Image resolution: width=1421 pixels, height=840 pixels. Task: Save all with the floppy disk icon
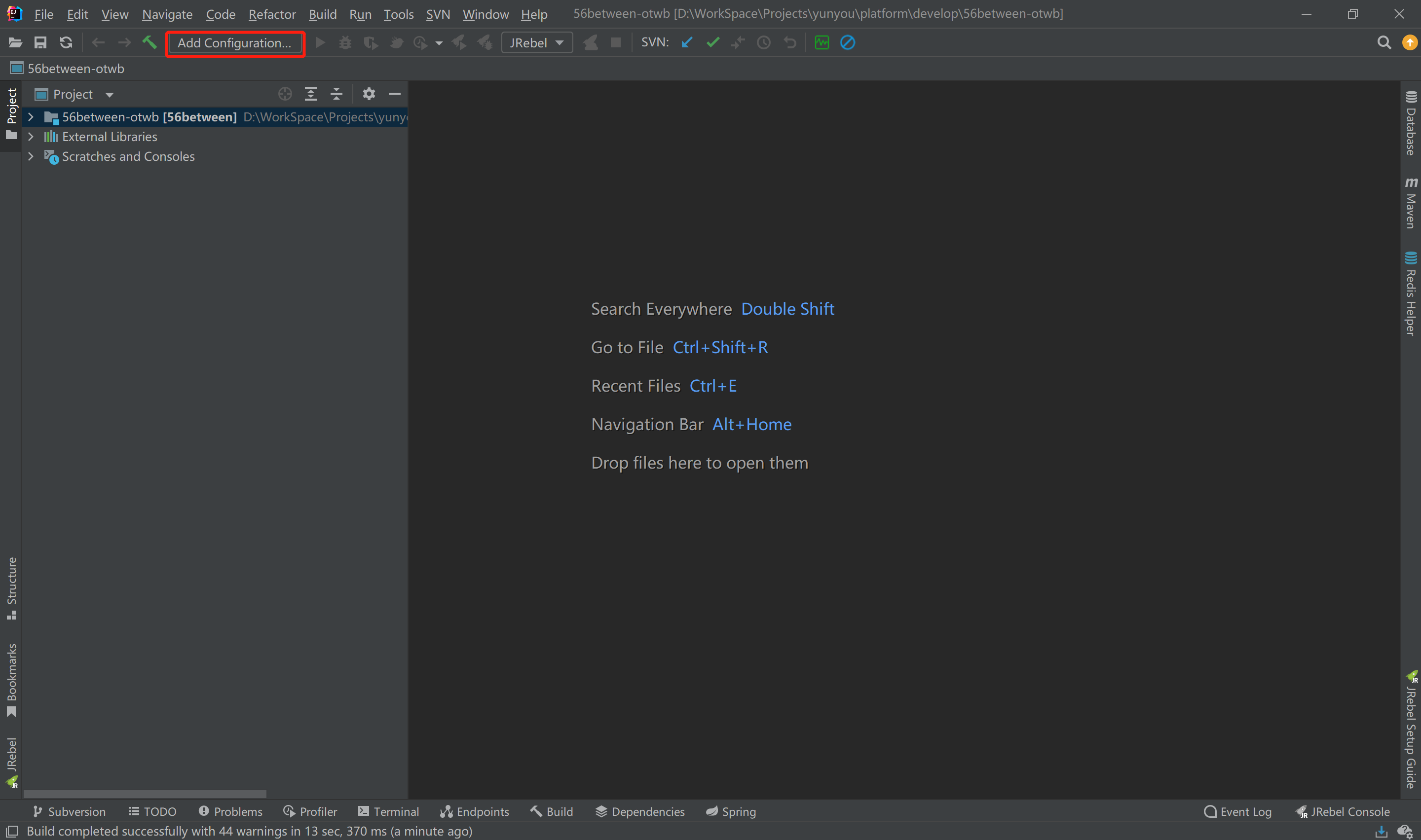tap(40, 42)
